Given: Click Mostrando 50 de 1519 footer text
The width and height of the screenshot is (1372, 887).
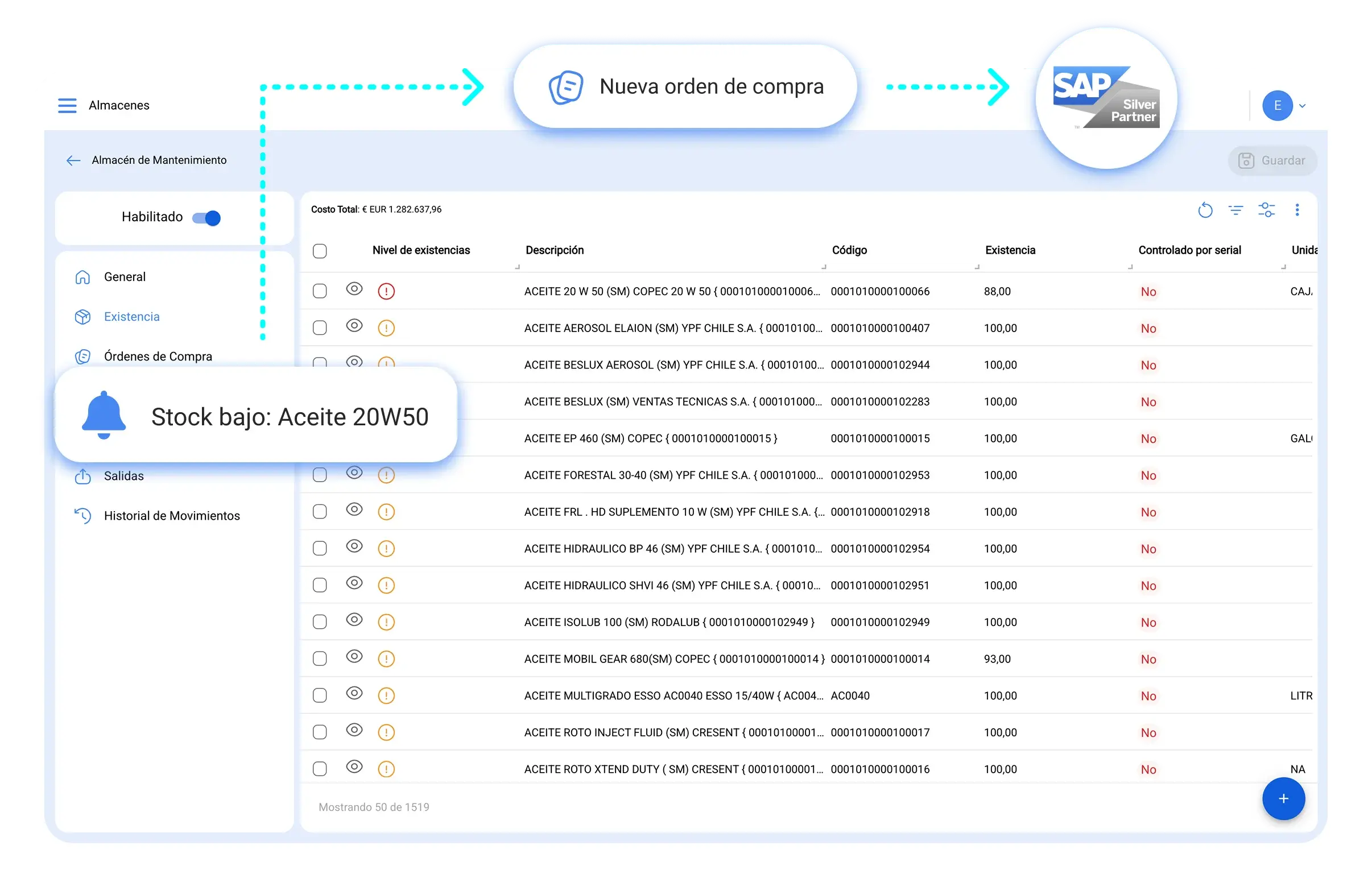Looking at the screenshot, I should pyautogui.click(x=373, y=807).
